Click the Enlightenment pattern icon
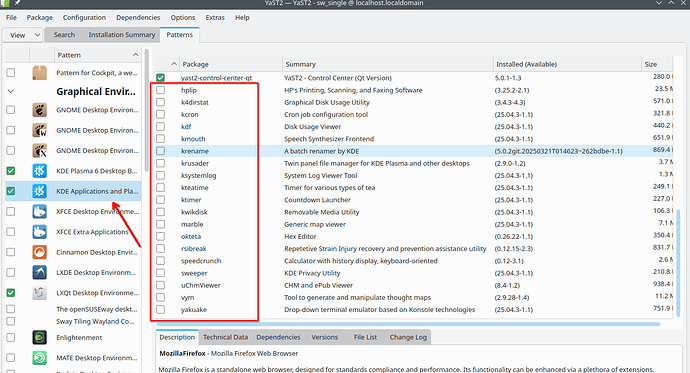Viewport: 690px width, 373px height. click(x=40, y=337)
